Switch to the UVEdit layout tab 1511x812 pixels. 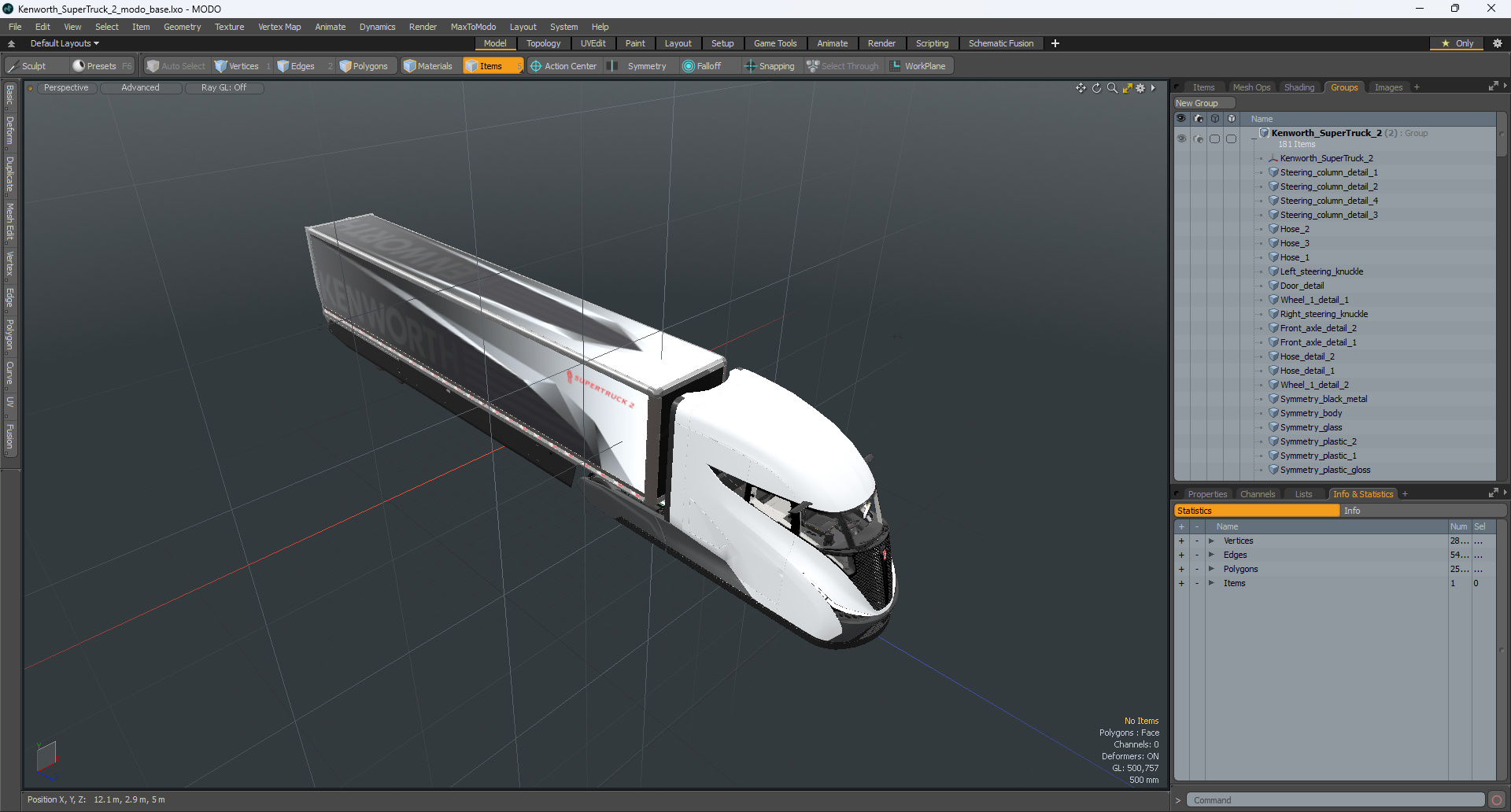coord(593,43)
